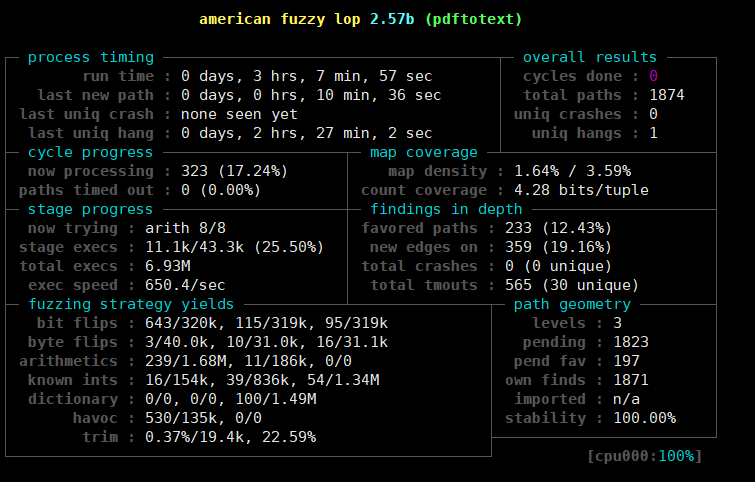This screenshot has height=482, width=755.
Task: Click the 'known ints' label
Action: [x=73, y=380]
